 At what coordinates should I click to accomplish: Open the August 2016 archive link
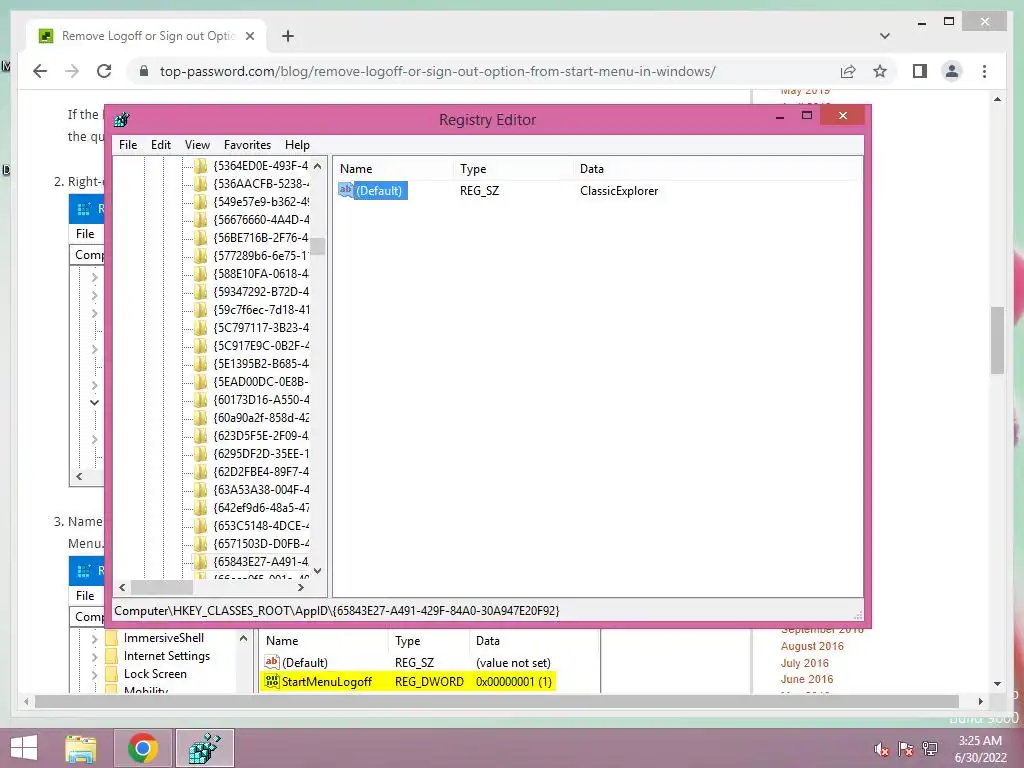coord(812,646)
